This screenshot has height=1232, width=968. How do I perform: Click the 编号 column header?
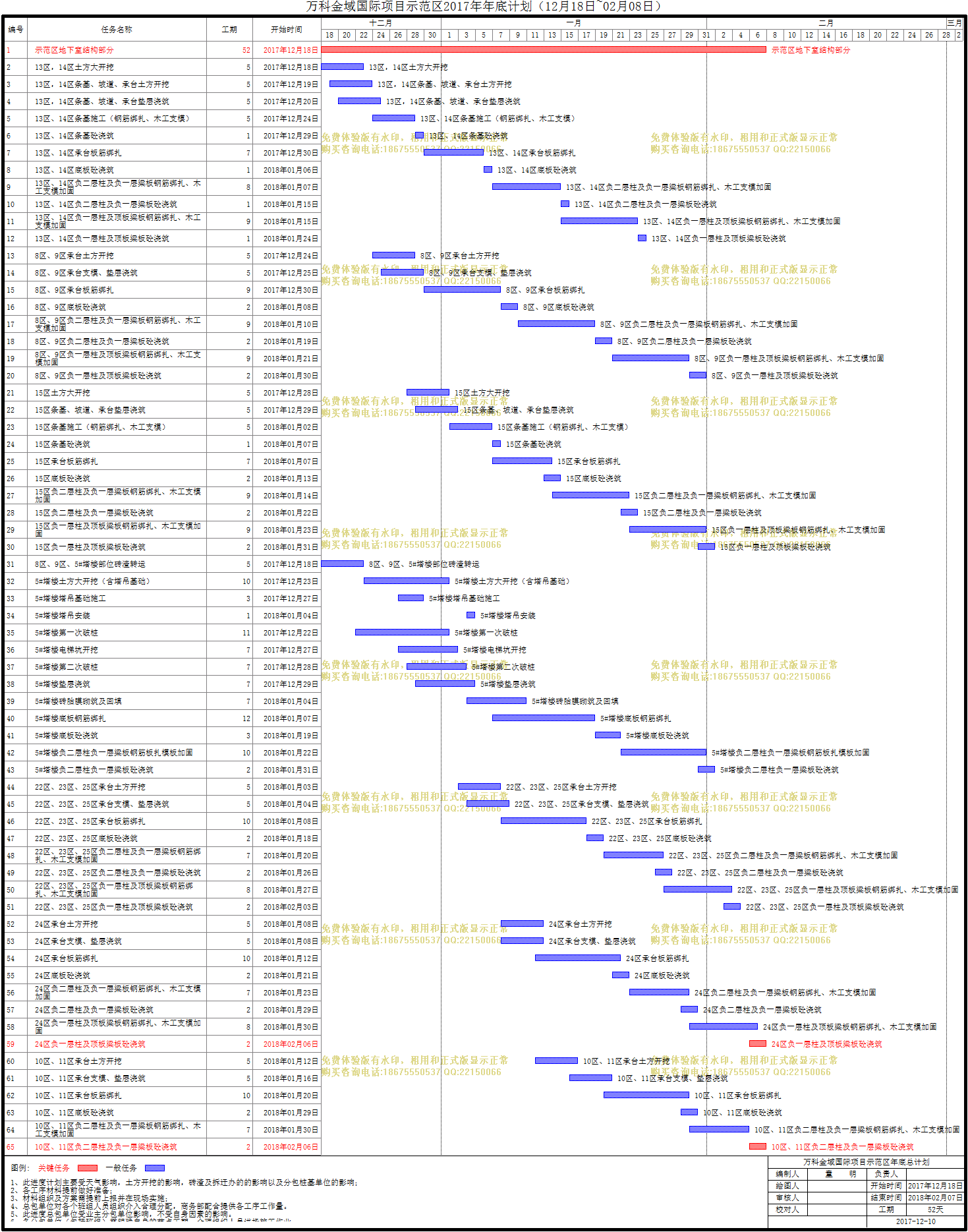(16, 30)
